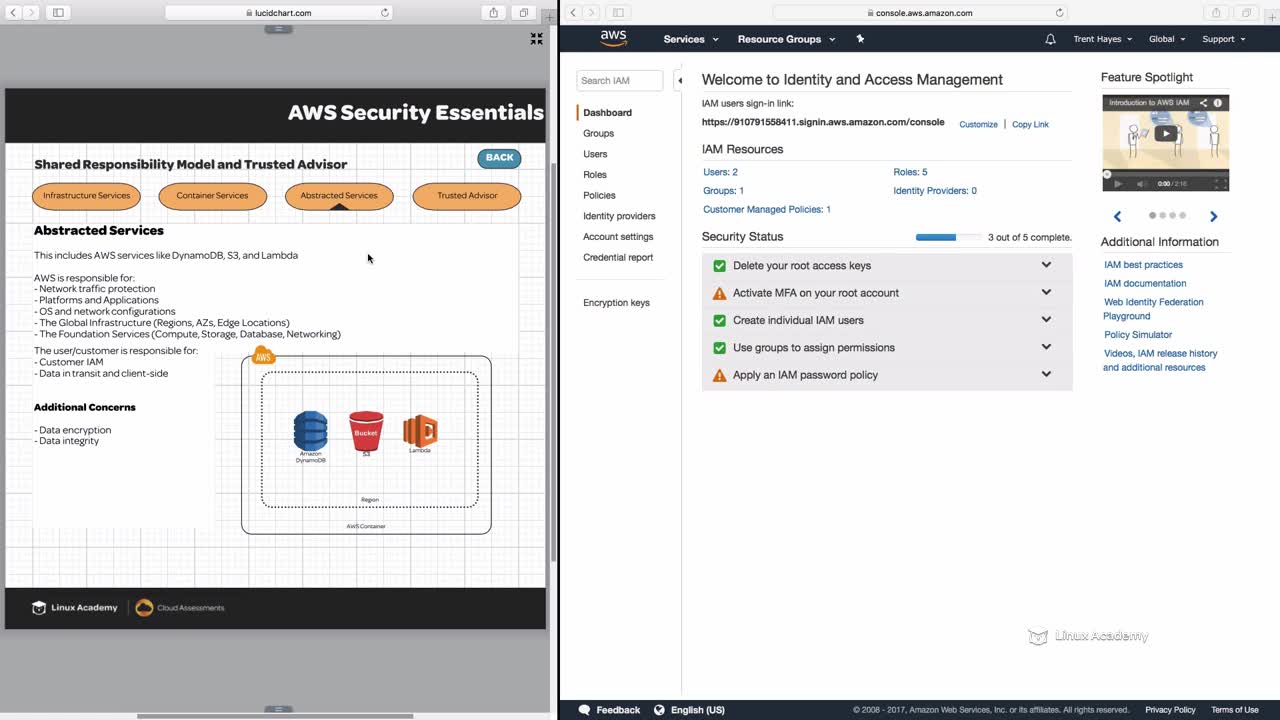Select the Trusted Advisor tab
The height and width of the screenshot is (720, 1280).
pos(467,196)
